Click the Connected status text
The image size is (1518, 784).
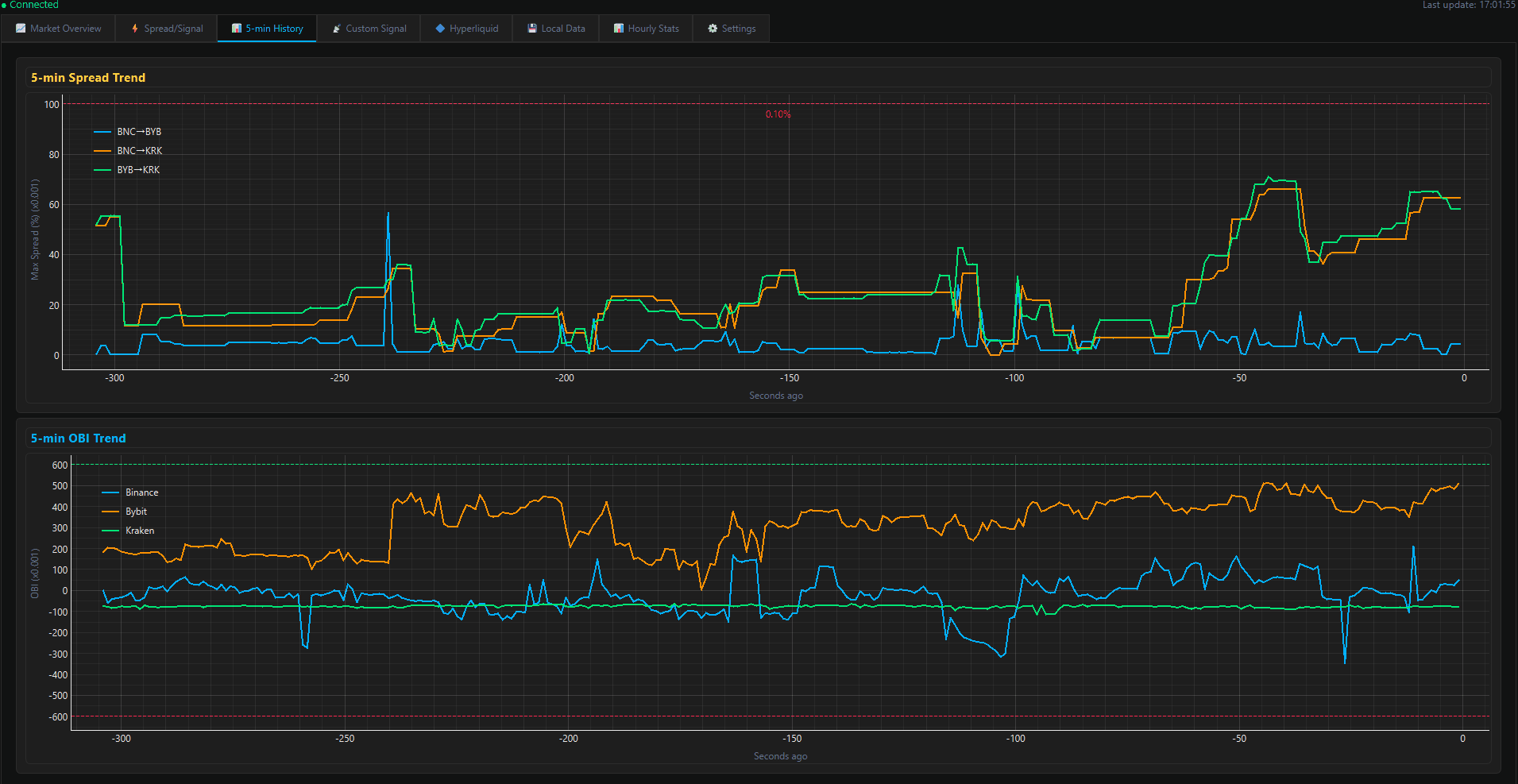34,5
